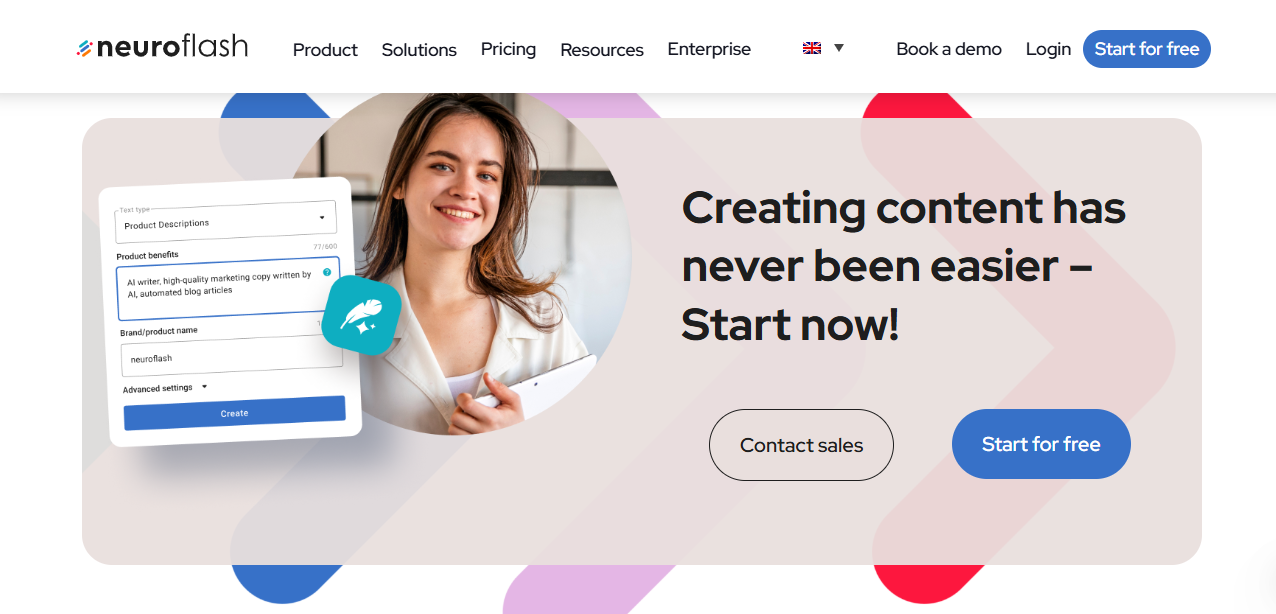Click the Contact sales button

[x=801, y=445]
